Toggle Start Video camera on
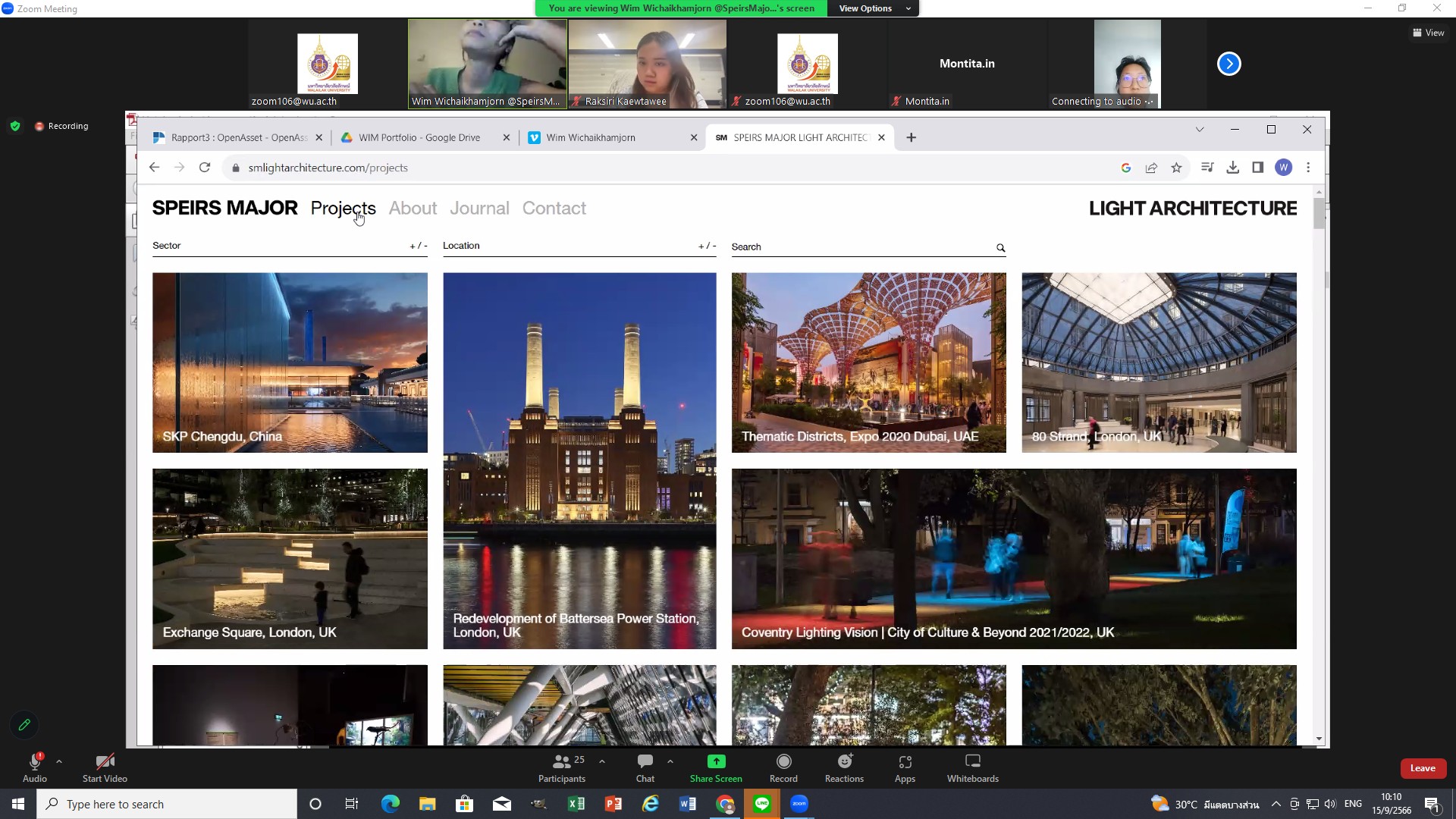The height and width of the screenshot is (819, 1456). [x=105, y=762]
